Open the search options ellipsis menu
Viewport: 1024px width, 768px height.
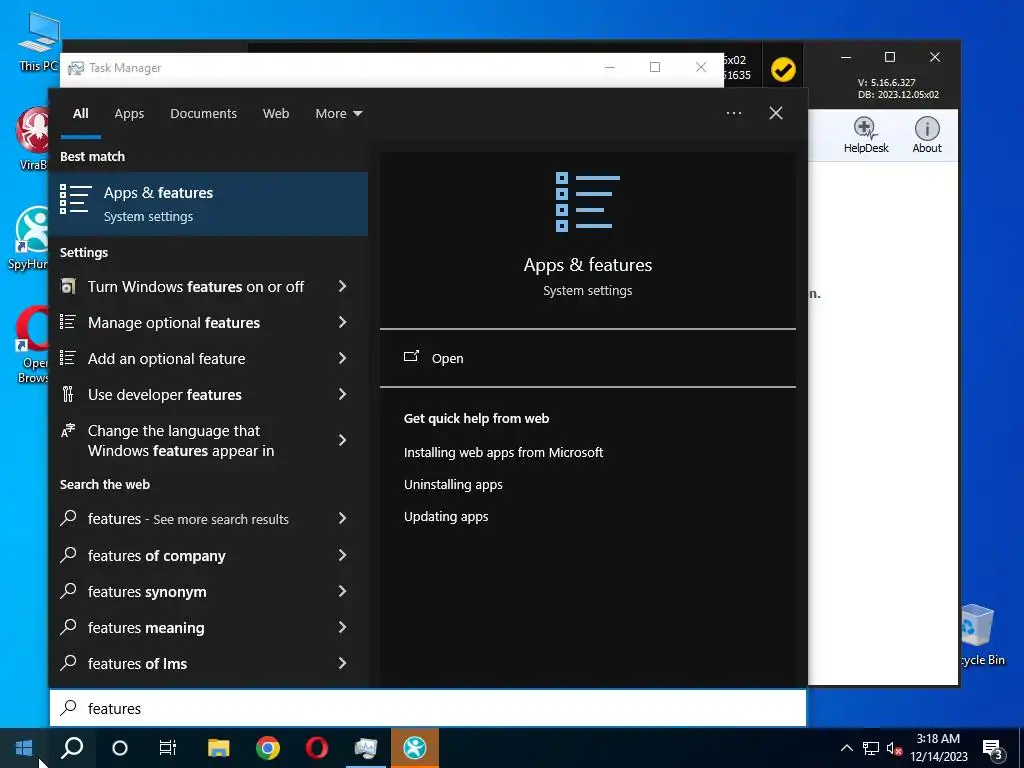coord(734,113)
